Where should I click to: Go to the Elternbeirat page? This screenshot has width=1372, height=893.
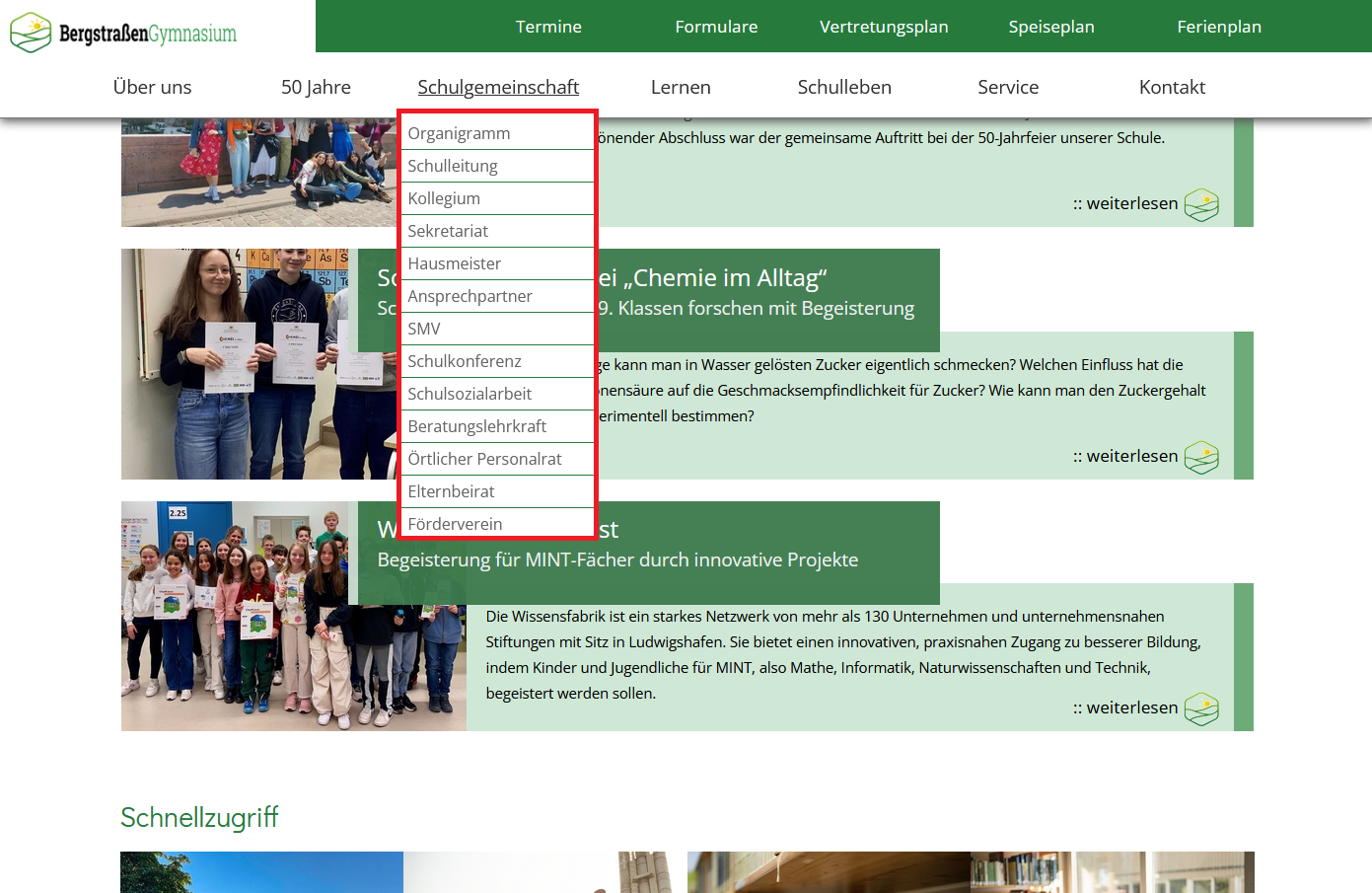(451, 491)
